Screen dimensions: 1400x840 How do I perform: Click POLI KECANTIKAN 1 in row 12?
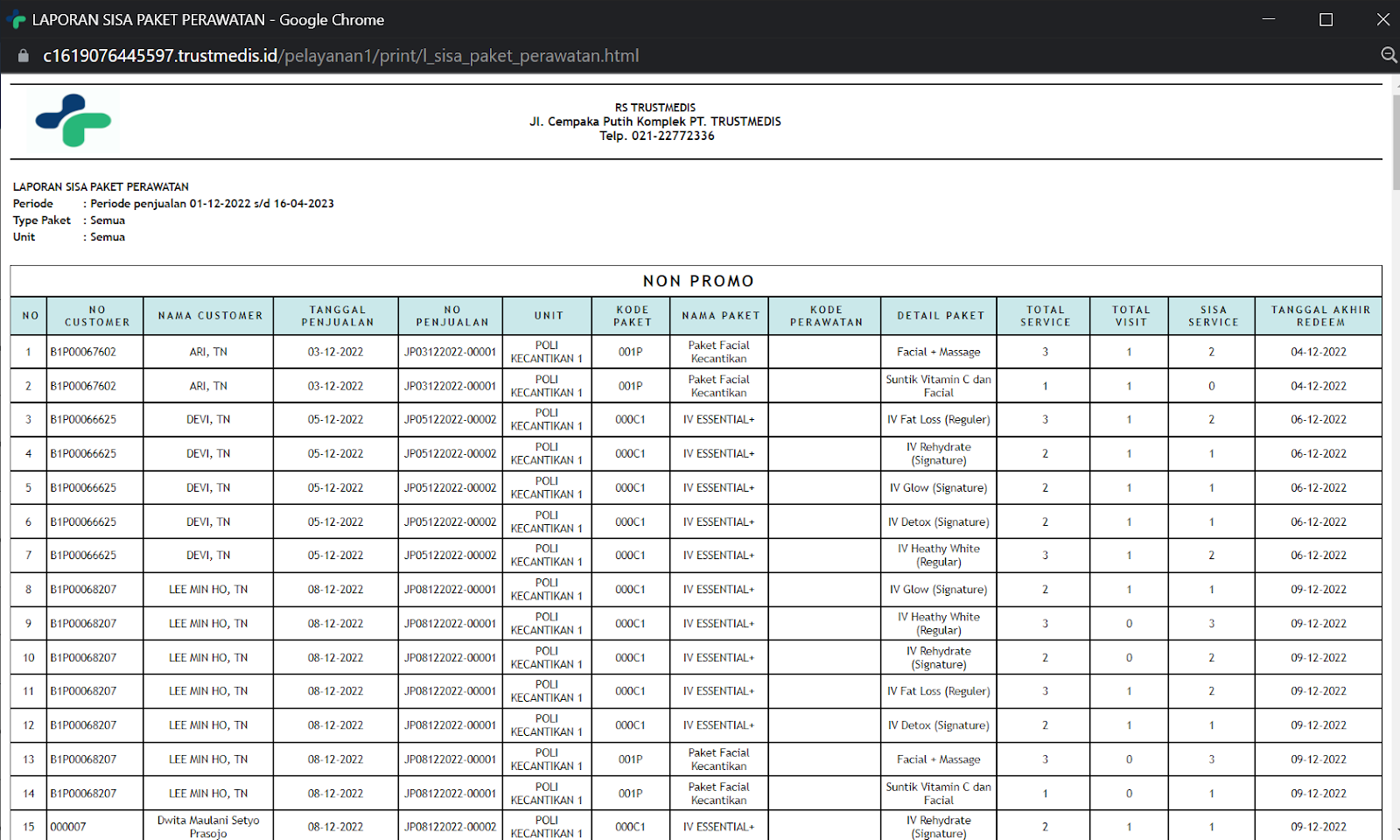pyautogui.click(x=547, y=724)
